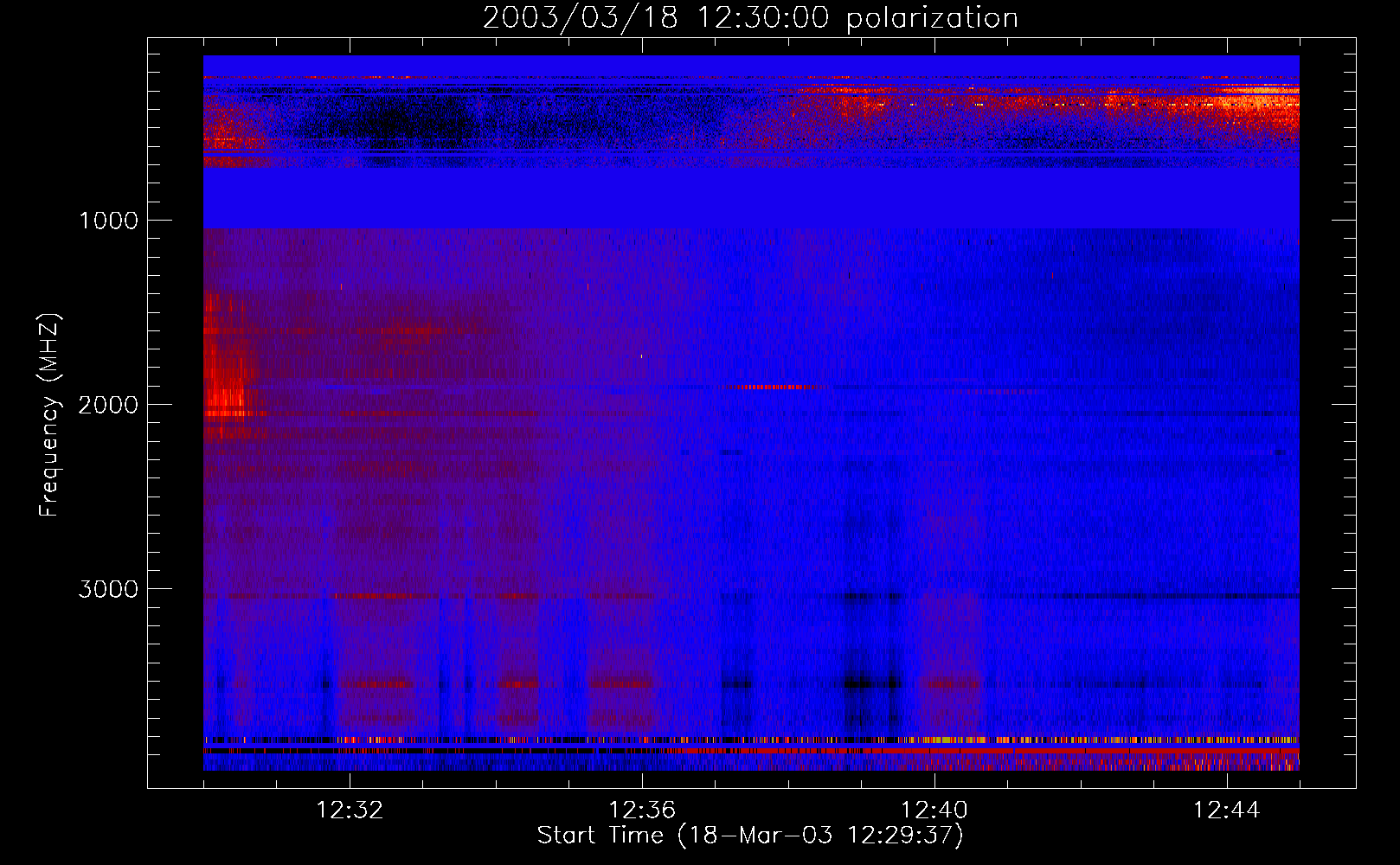Select the 3000 frequency tick label
The height and width of the screenshot is (865, 1400).
click(x=109, y=589)
